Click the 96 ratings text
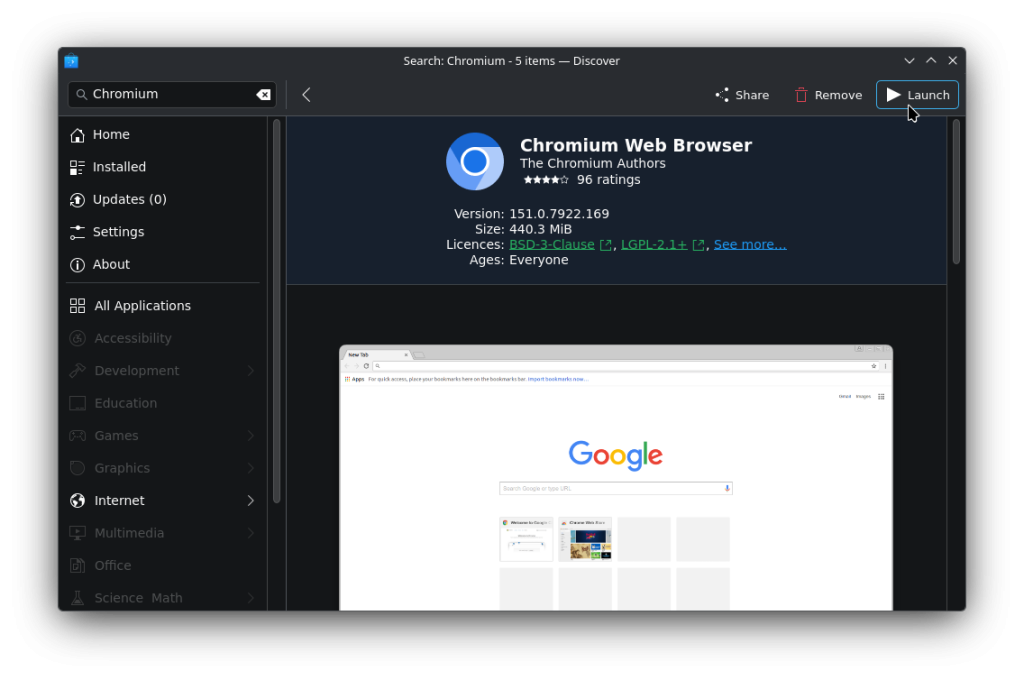 coord(608,180)
